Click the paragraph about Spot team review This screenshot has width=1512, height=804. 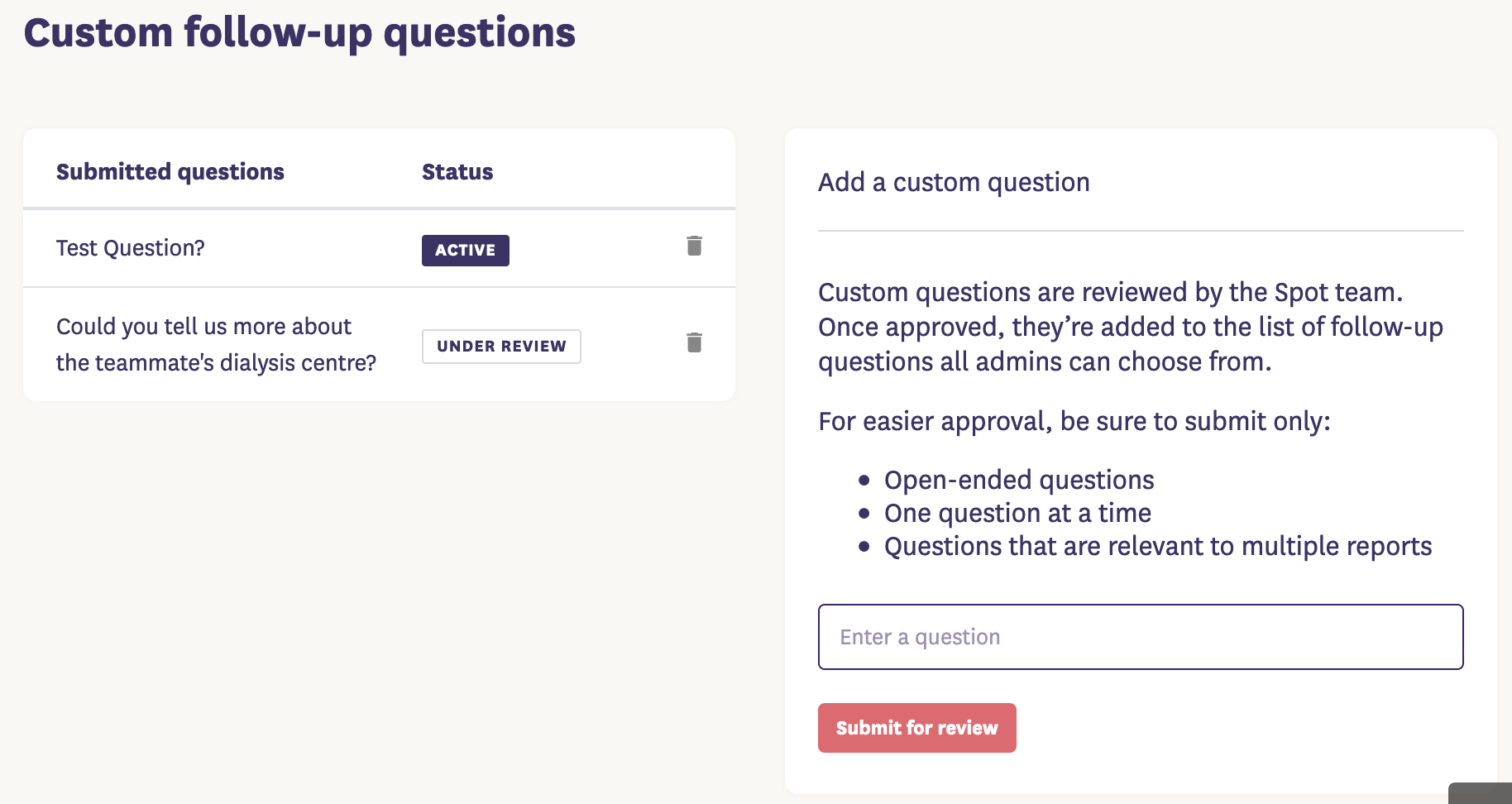[1130, 327]
